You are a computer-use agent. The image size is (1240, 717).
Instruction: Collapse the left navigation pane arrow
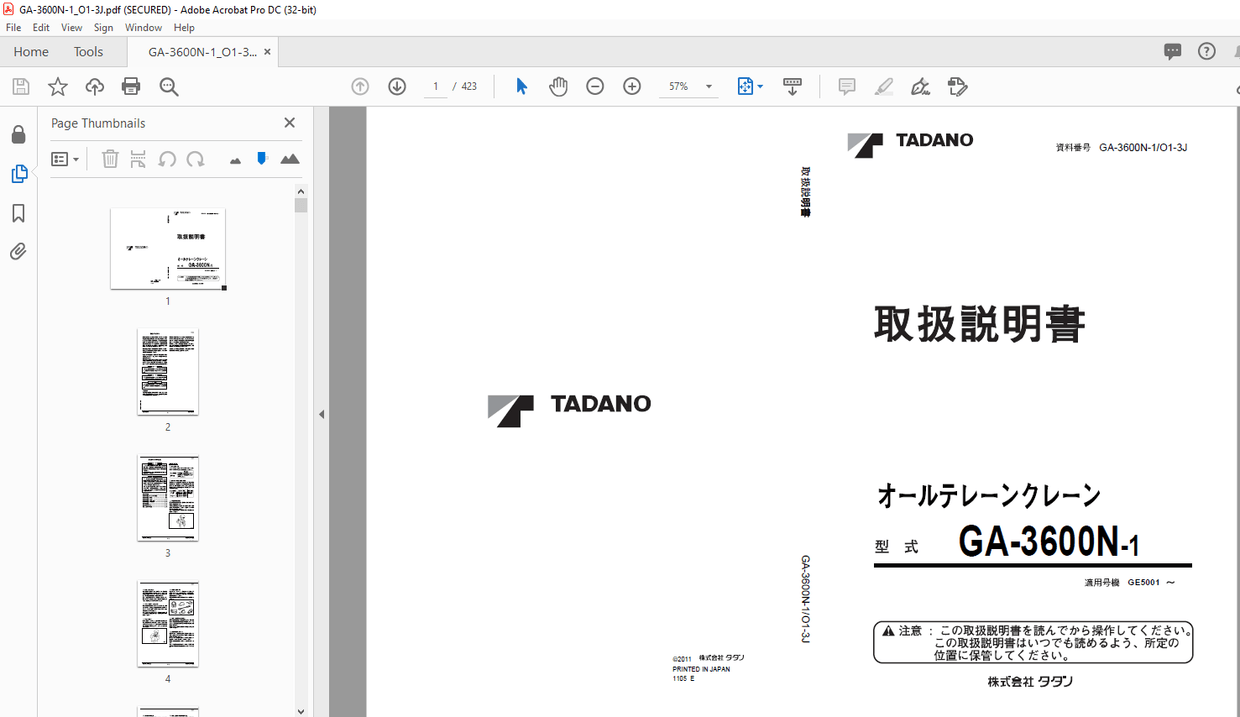pyautogui.click(x=321, y=413)
